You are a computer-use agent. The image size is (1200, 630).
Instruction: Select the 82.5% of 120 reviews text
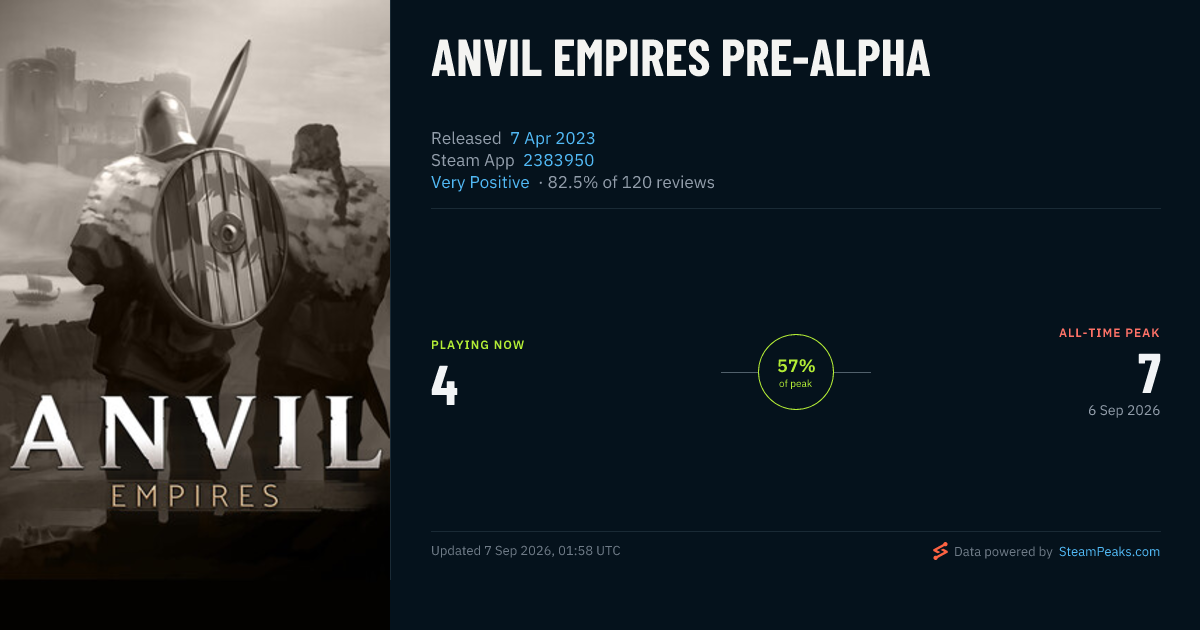point(631,182)
